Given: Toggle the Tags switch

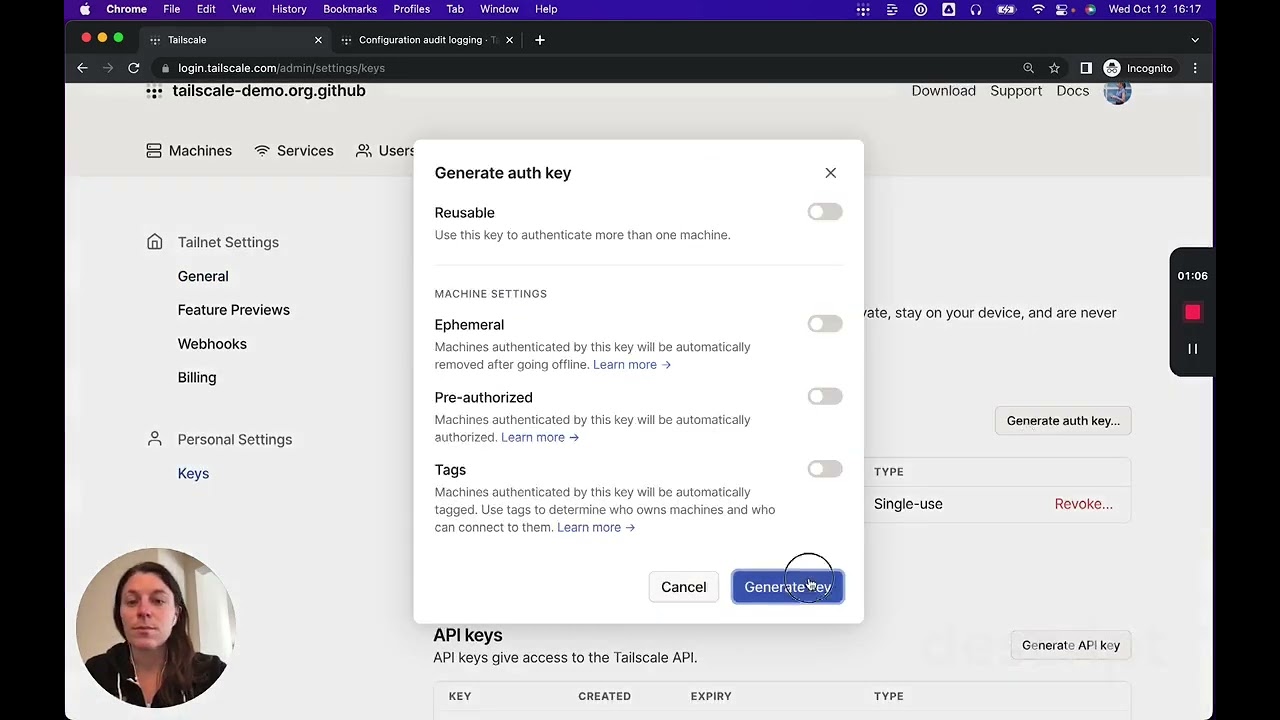Looking at the screenshot, I should [825, 469].
